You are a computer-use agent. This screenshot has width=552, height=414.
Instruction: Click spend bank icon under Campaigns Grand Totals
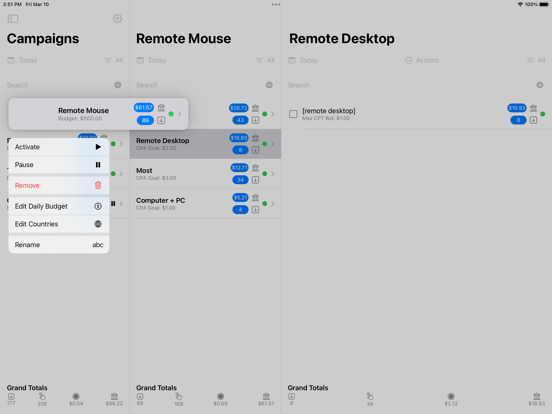click(x=114, y=396)
